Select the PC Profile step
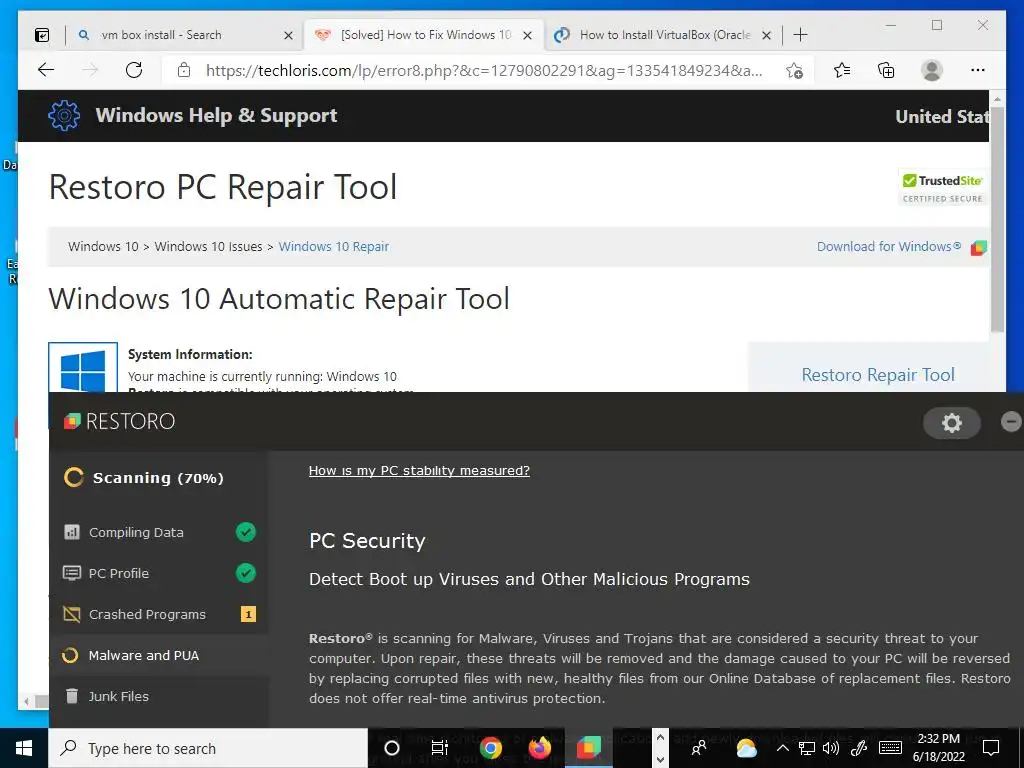Viewport: 1024px width, 768px height. [159, 573]
